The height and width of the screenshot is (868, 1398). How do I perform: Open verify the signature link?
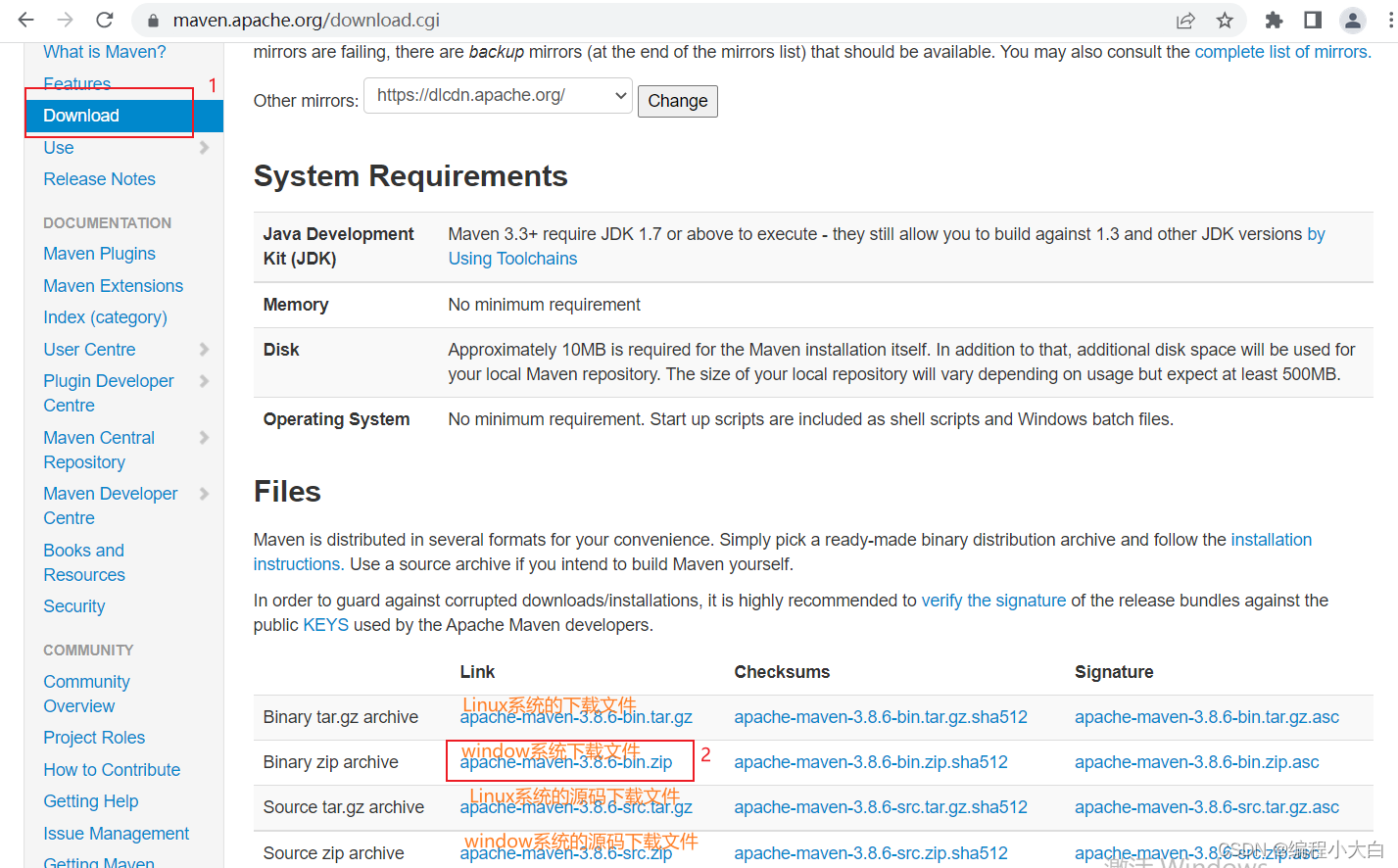coord(993,601)
